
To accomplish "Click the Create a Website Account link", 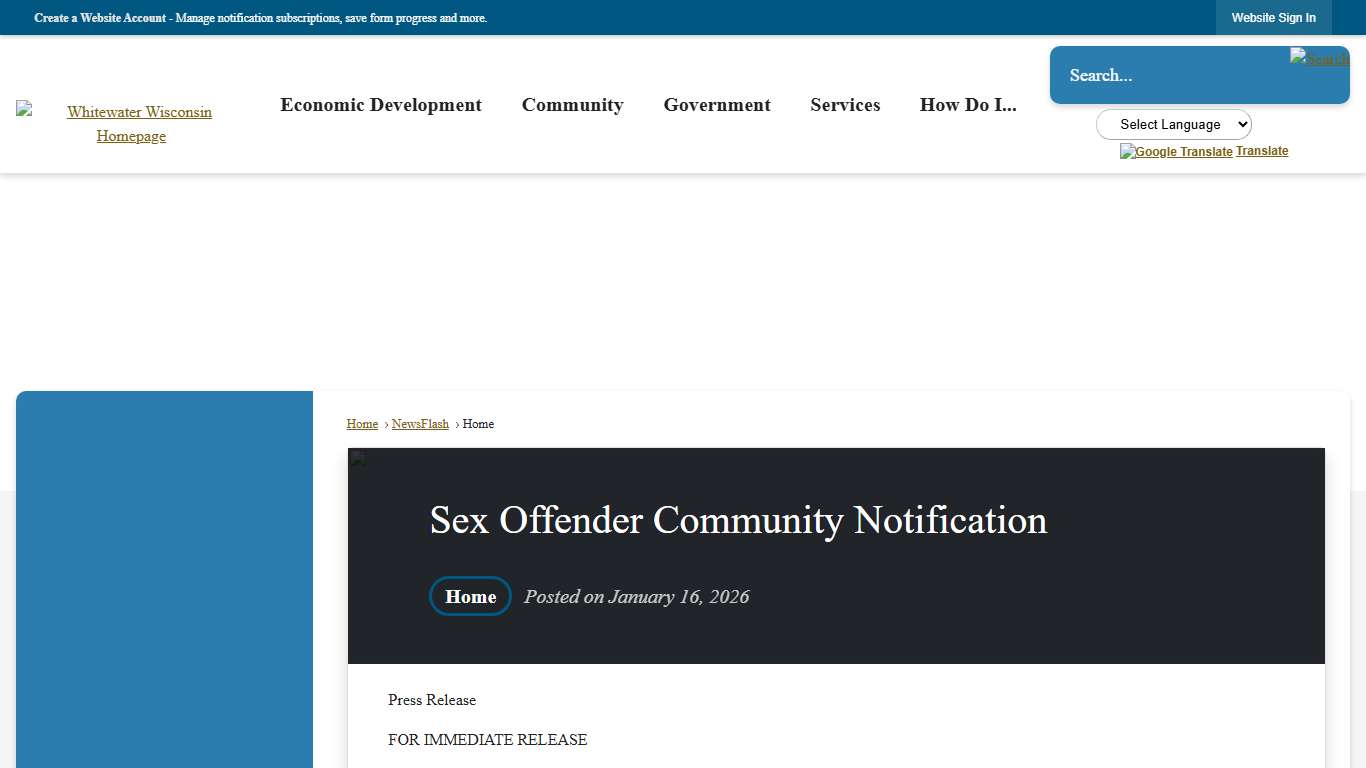I will 100,17.
